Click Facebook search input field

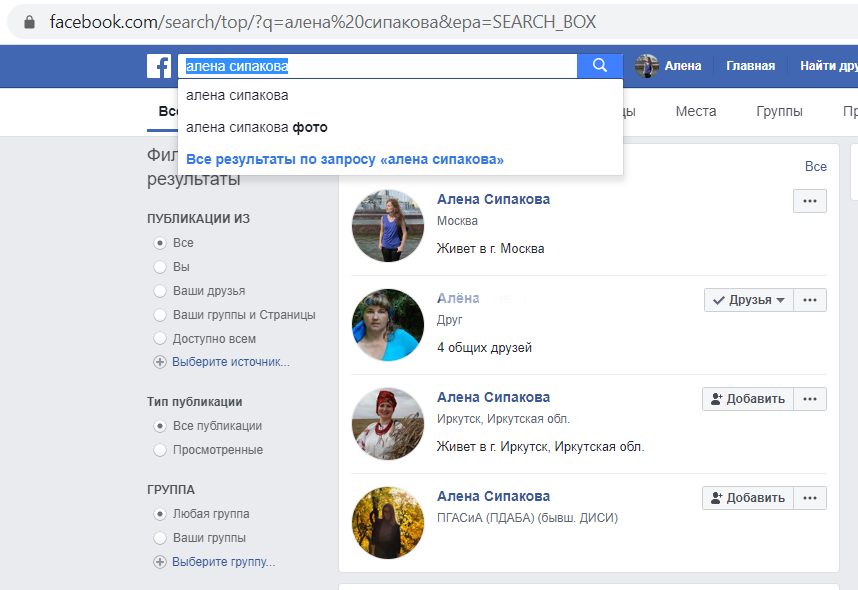click(x=378, y=66)
